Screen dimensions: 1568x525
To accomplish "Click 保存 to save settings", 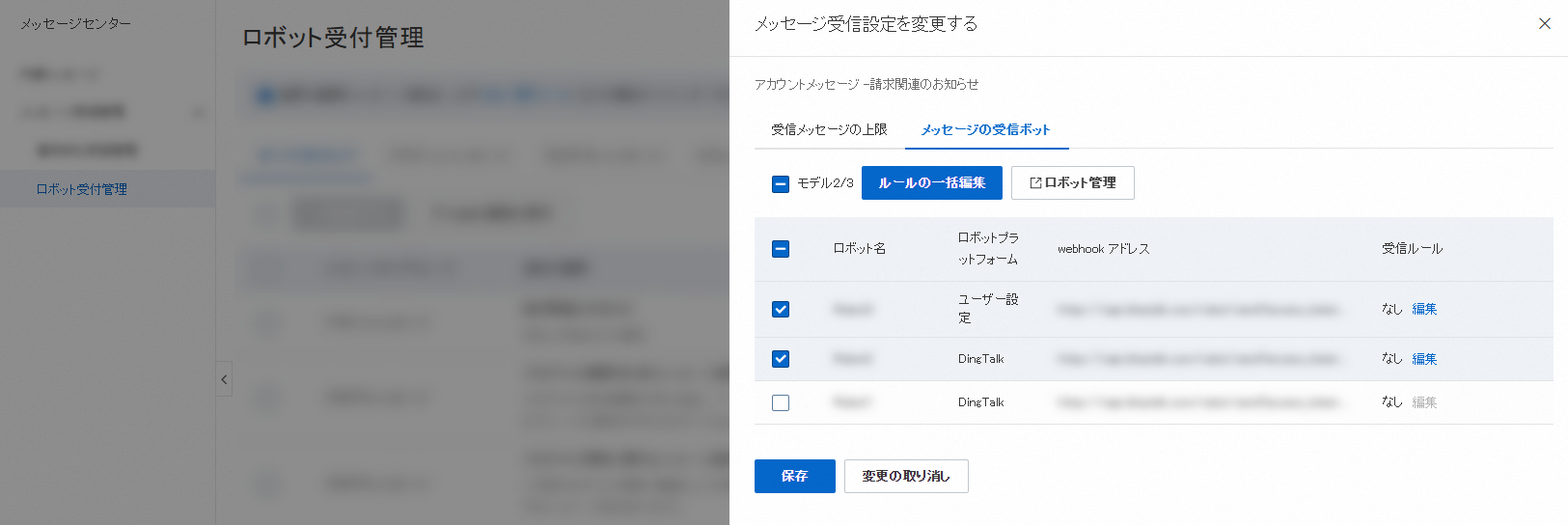I will pos(795,476).
